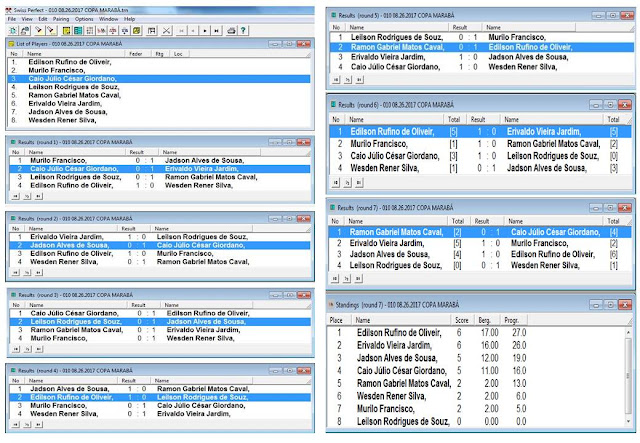This screenshot has height=443, width=640.
Task: Click the open tournament toolbar icon beside the bug icon
Action: tap(25, 30)
